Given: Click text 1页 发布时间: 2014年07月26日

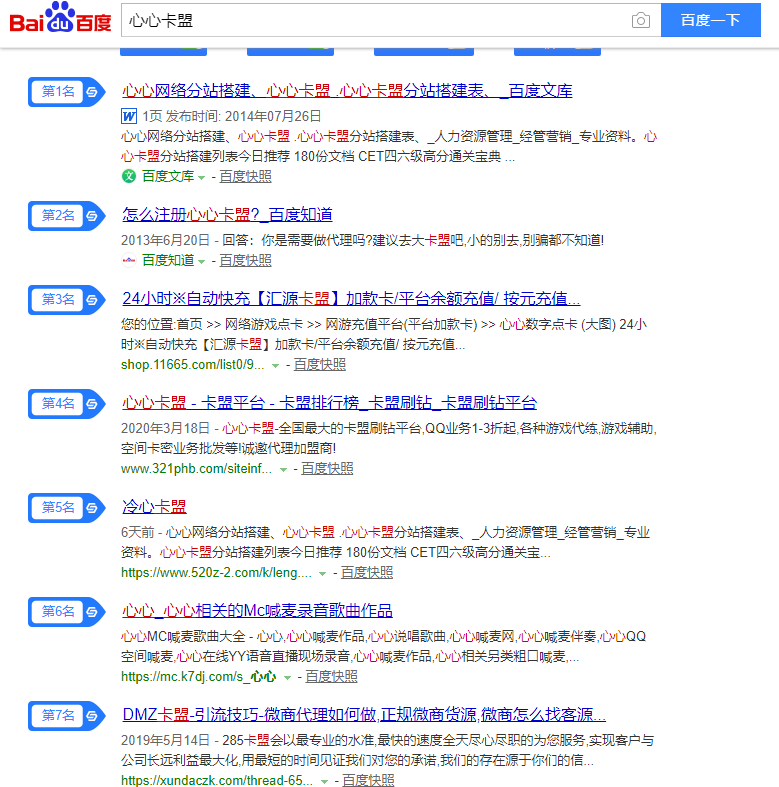Looking at the screenshot, I should [x=231, y=116].
